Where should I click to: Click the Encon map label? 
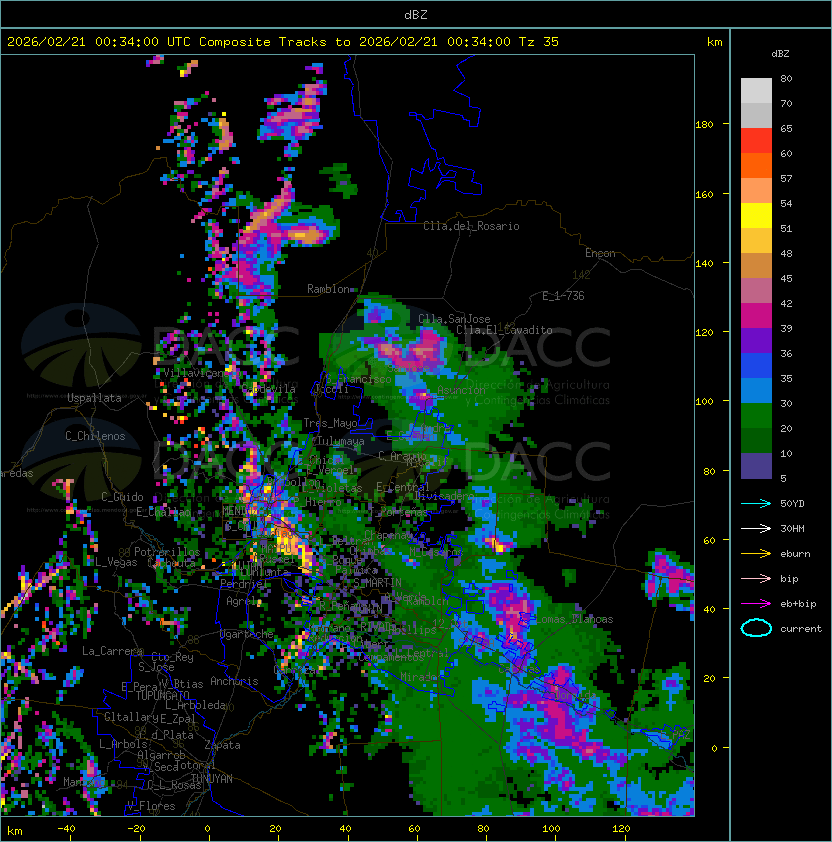(x=600, y=253)
